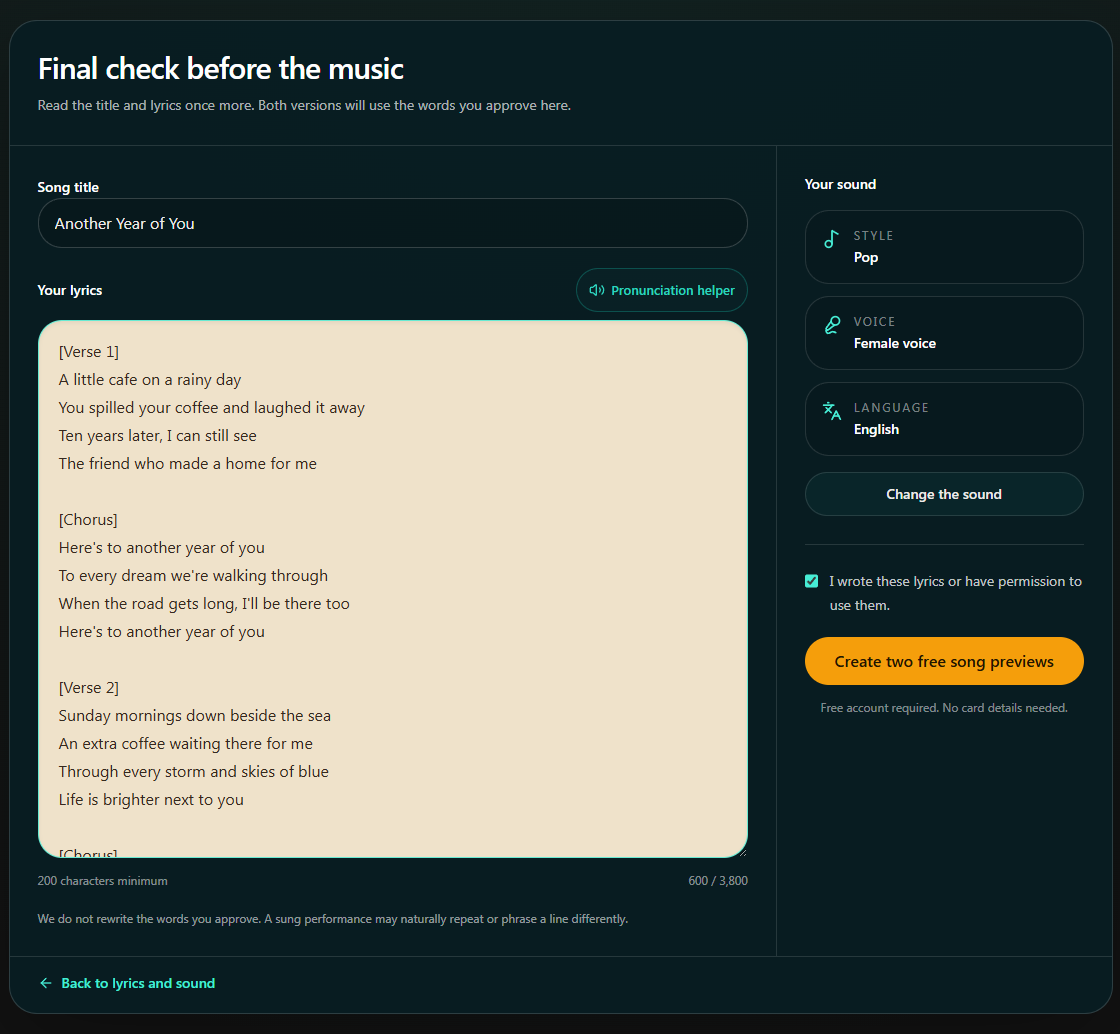Click the 'Your sound' heading
Viewport: 1120px width, 1034px height.
point(840,184)
